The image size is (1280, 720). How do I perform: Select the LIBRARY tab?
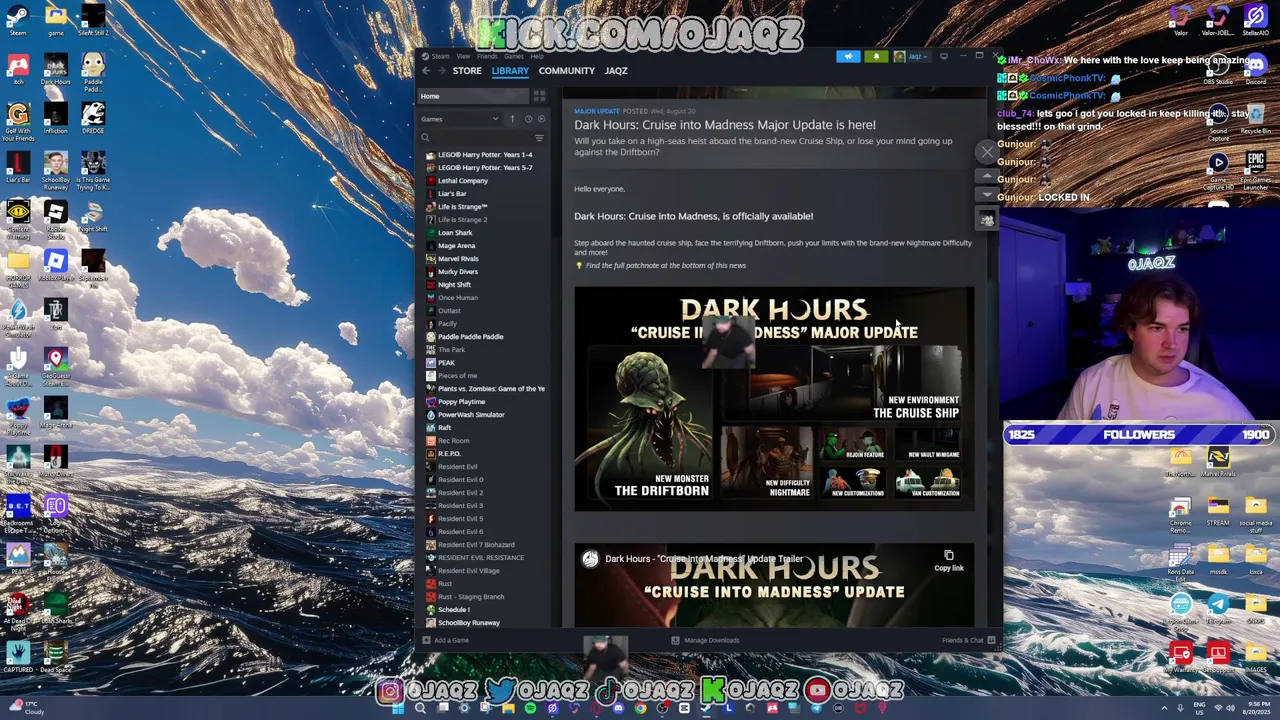pos(510,71)
